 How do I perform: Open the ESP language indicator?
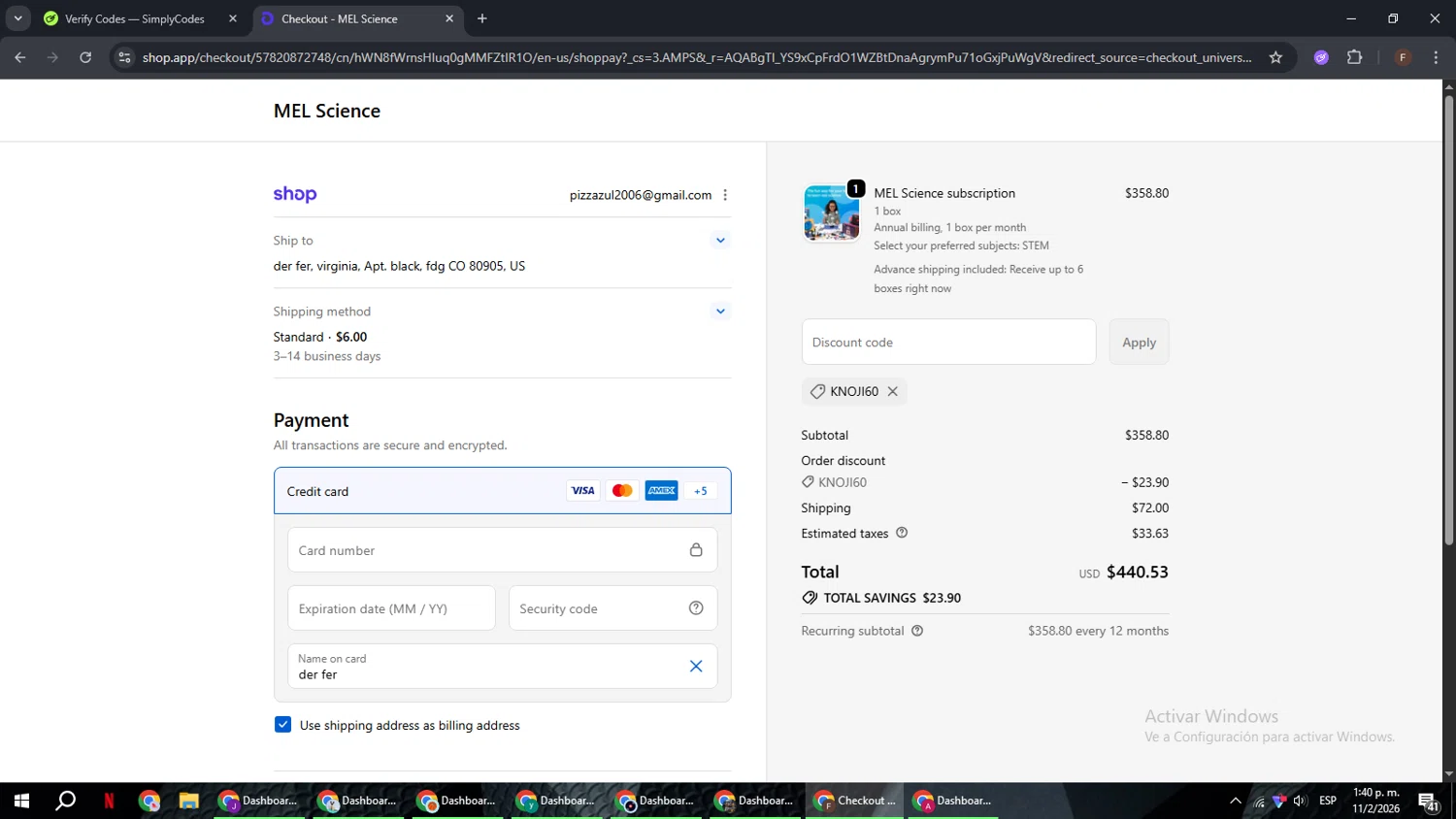pos(1328,801)
